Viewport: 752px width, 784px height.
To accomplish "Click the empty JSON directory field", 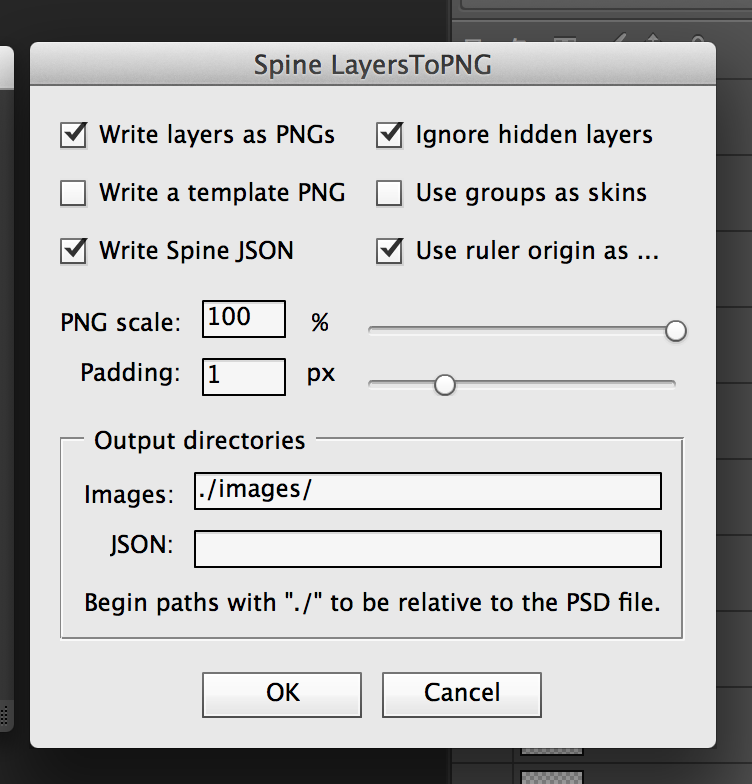I will (428, 549).
